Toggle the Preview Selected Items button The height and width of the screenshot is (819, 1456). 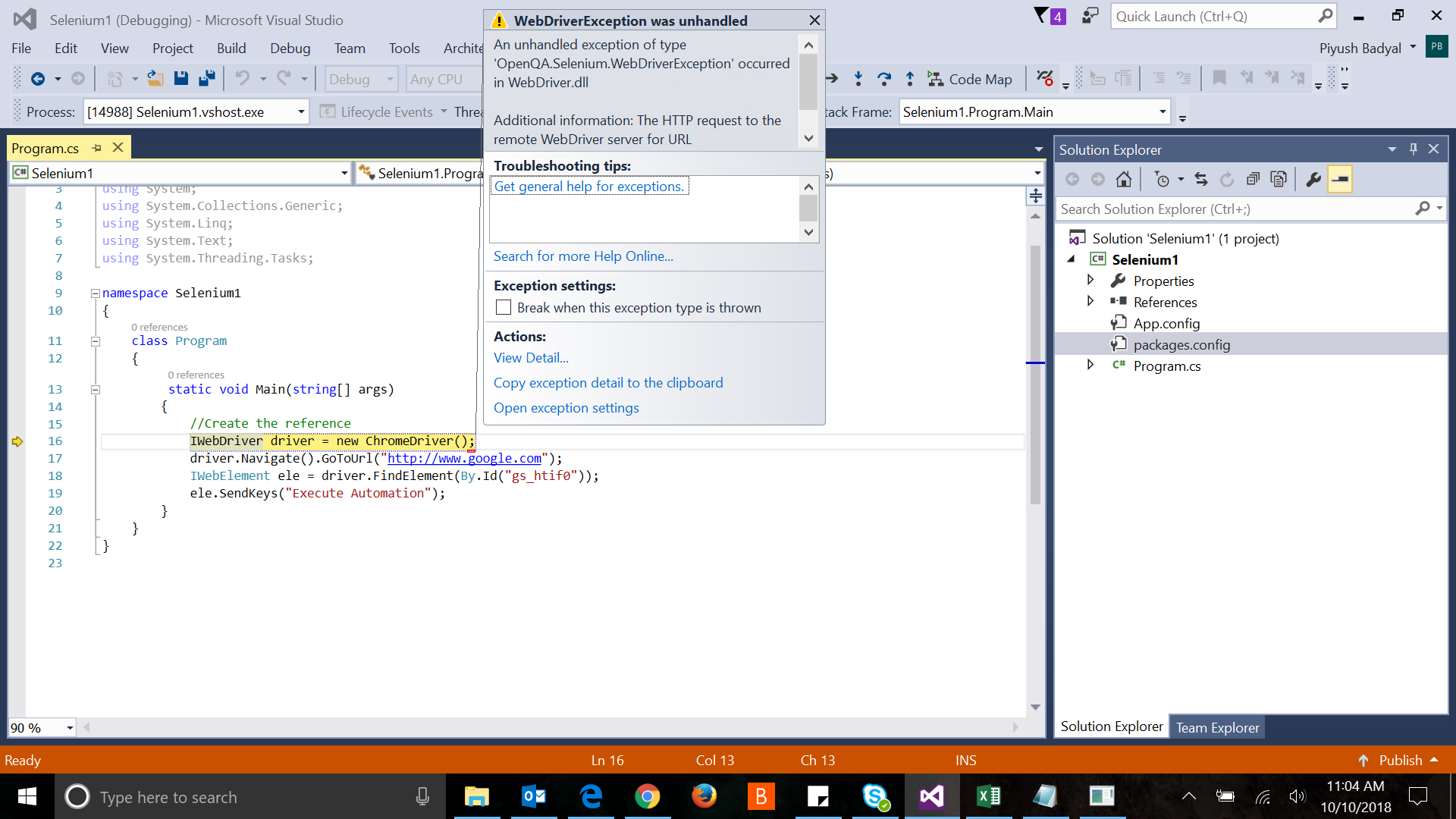point(1339,179)
